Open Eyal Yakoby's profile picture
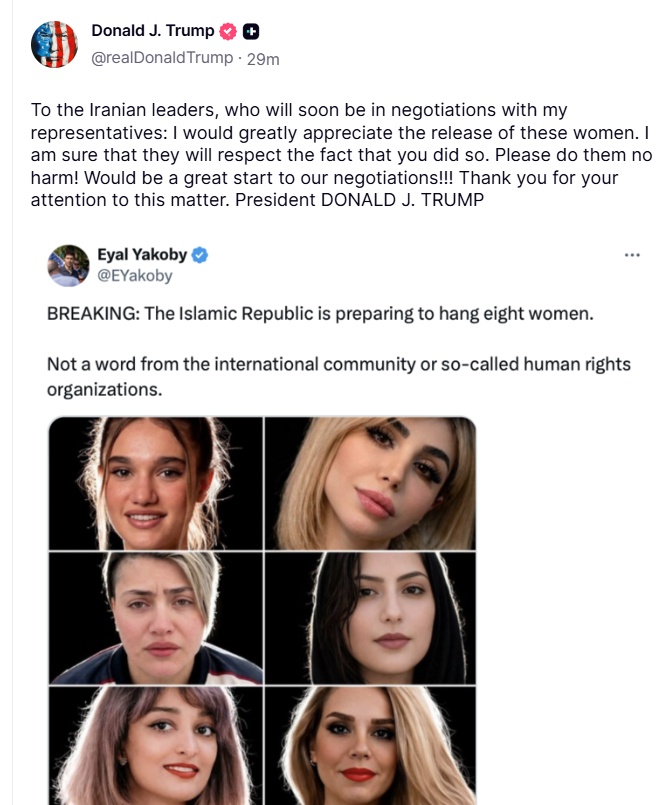 pos(68,265)
